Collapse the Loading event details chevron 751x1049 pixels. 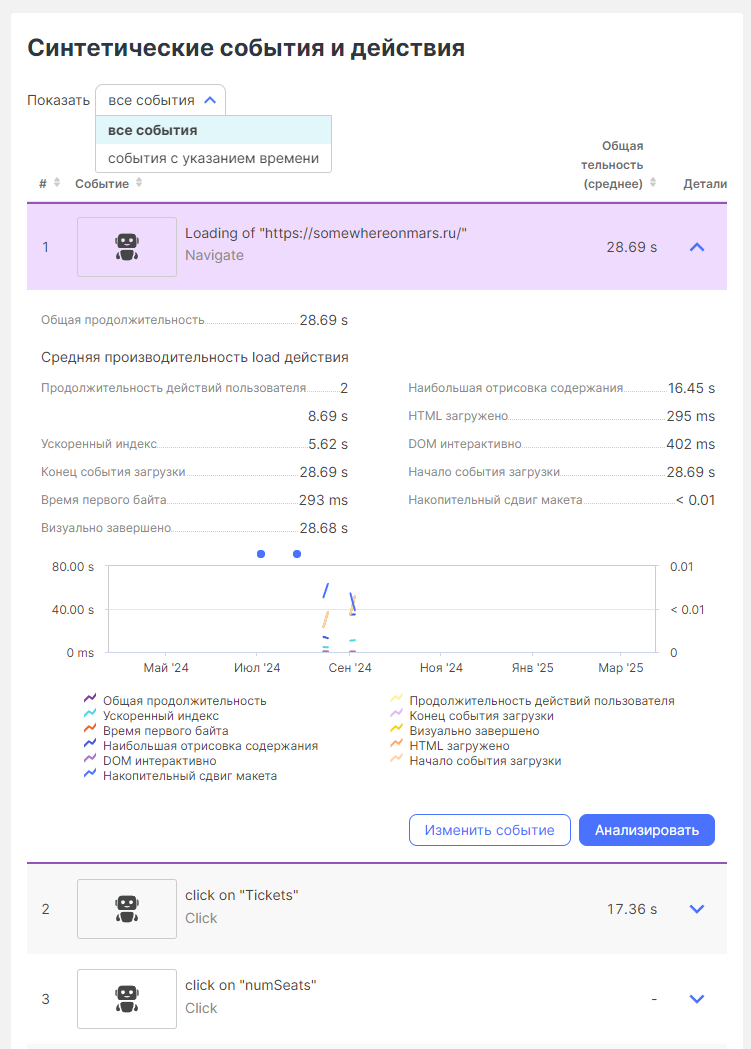pyautogui.click(x=697, y=247)
